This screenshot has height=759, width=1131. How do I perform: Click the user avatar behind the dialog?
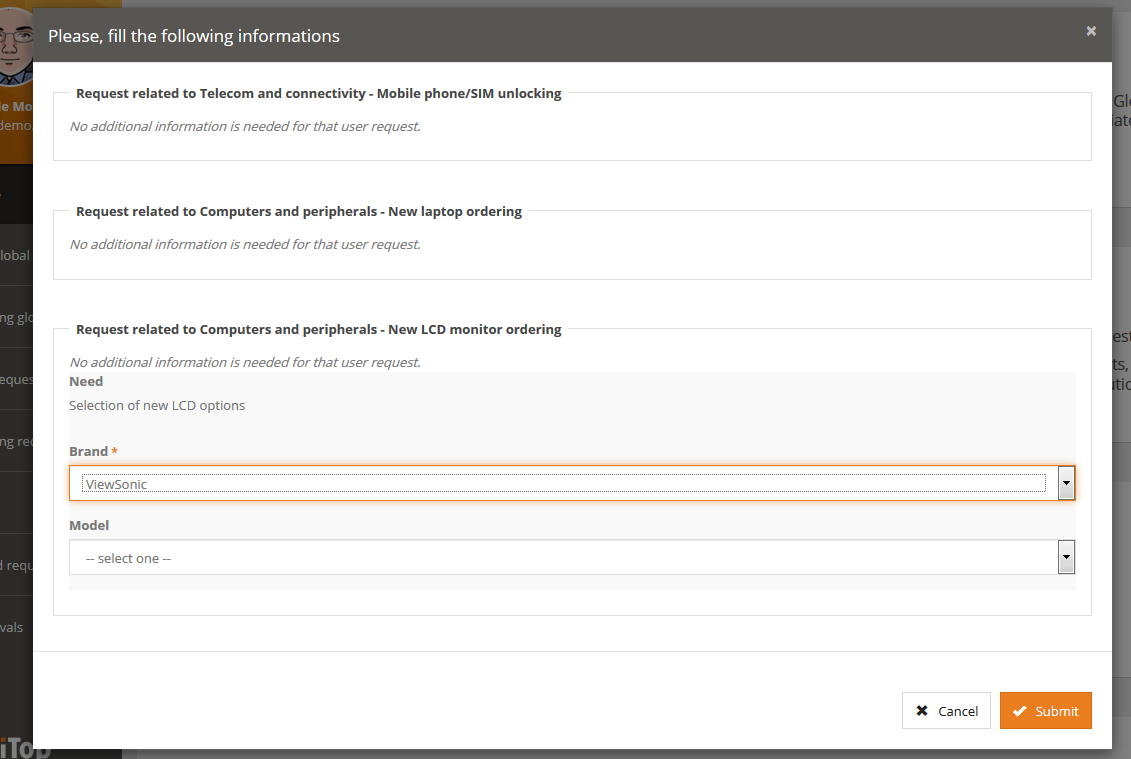click(x=16, y=45)
